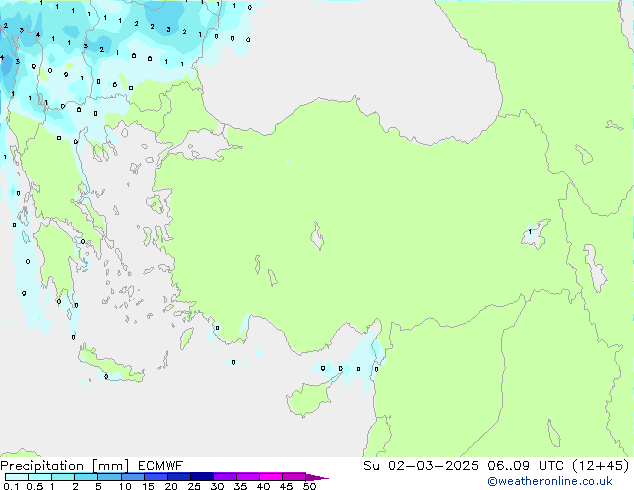Click the '0.5' legend value

(x=35, y=486)
